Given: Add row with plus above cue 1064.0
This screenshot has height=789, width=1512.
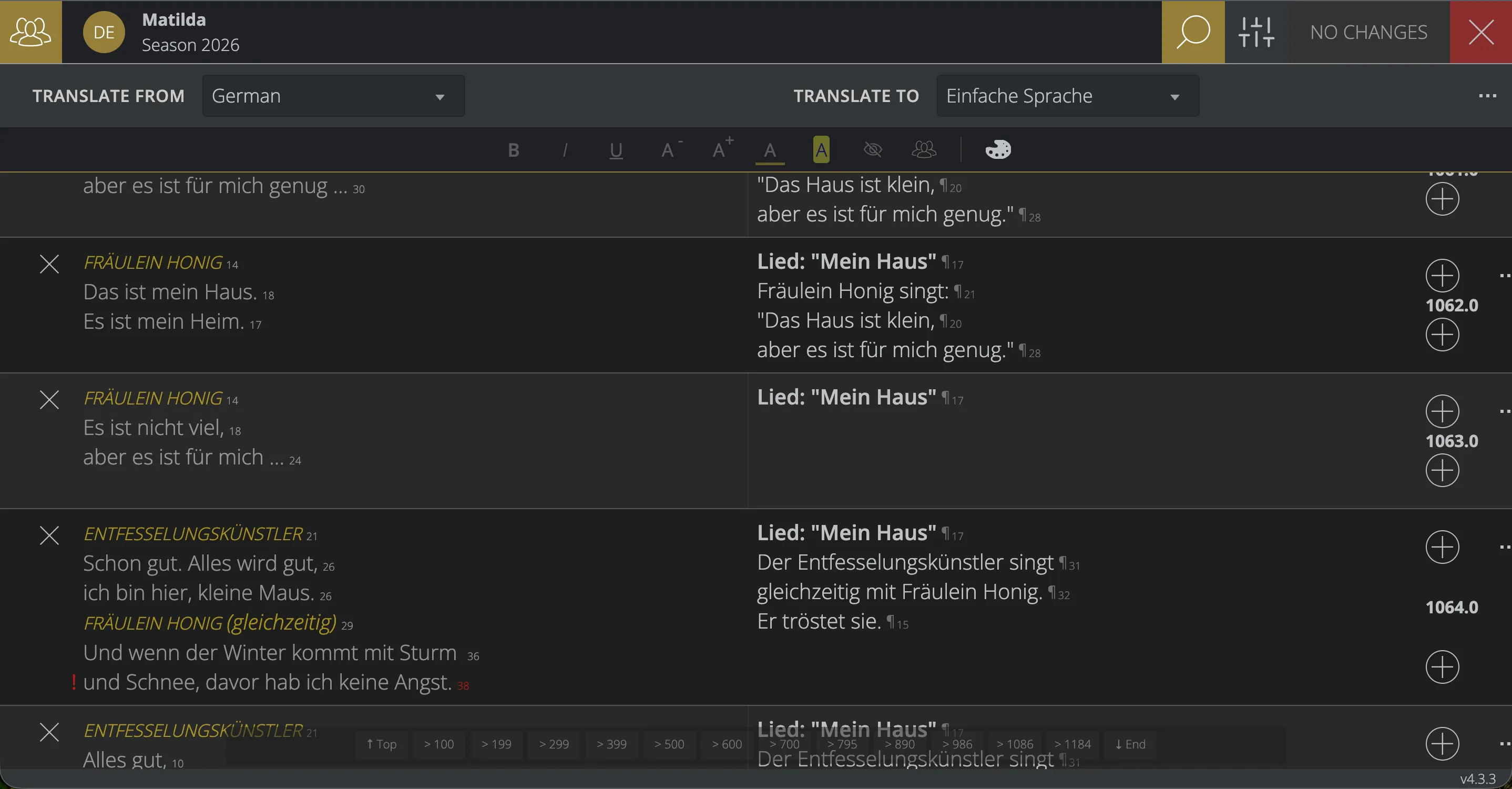Looking at the screenshot, I should [x=1442, y=547].
